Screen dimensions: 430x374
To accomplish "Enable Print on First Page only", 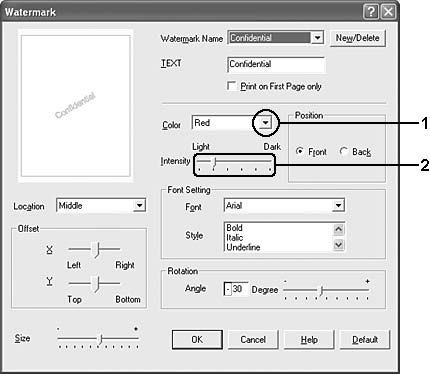I will tap(232, 86).
